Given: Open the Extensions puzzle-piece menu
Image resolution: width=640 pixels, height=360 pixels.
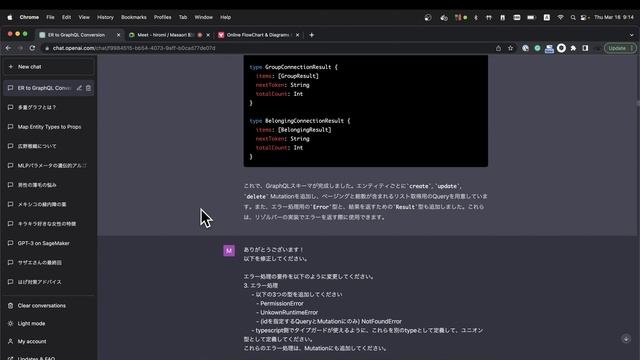Looking at the screenshot, I should [x=573, y=48].
